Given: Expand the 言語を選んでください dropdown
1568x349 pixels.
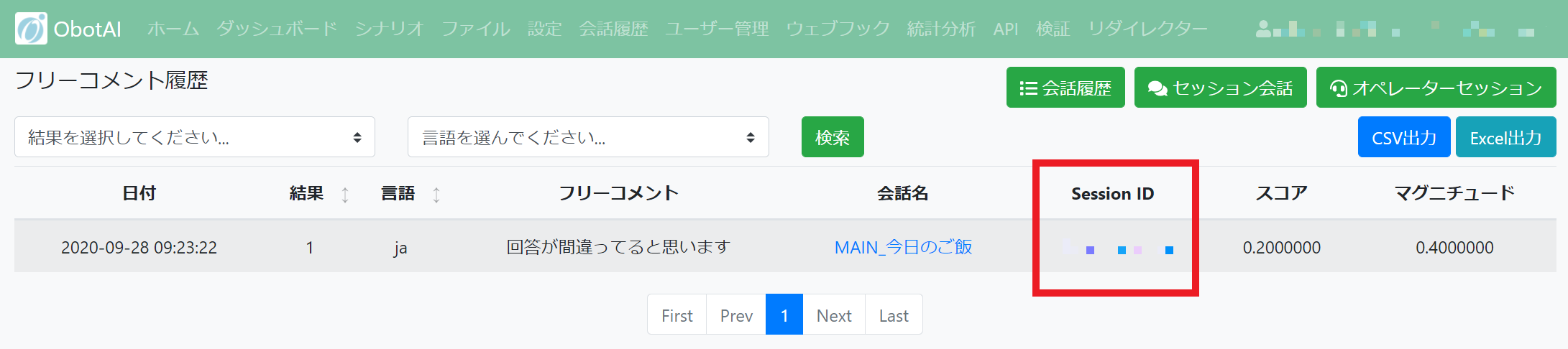Looking at the screenshot, I should coord(588,137).
